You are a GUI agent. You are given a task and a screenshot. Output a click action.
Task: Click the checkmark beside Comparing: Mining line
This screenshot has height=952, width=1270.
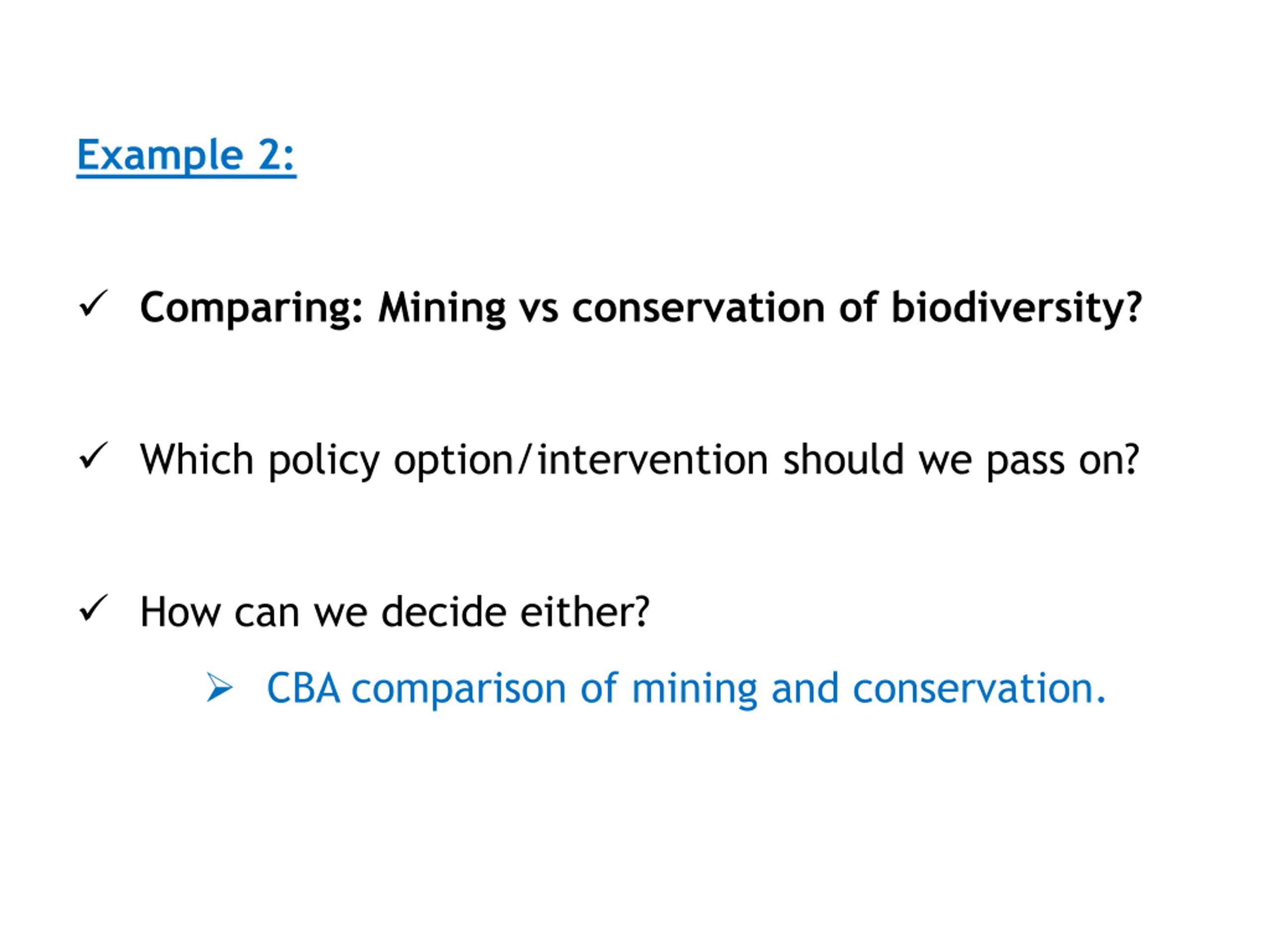click(93, 303)
